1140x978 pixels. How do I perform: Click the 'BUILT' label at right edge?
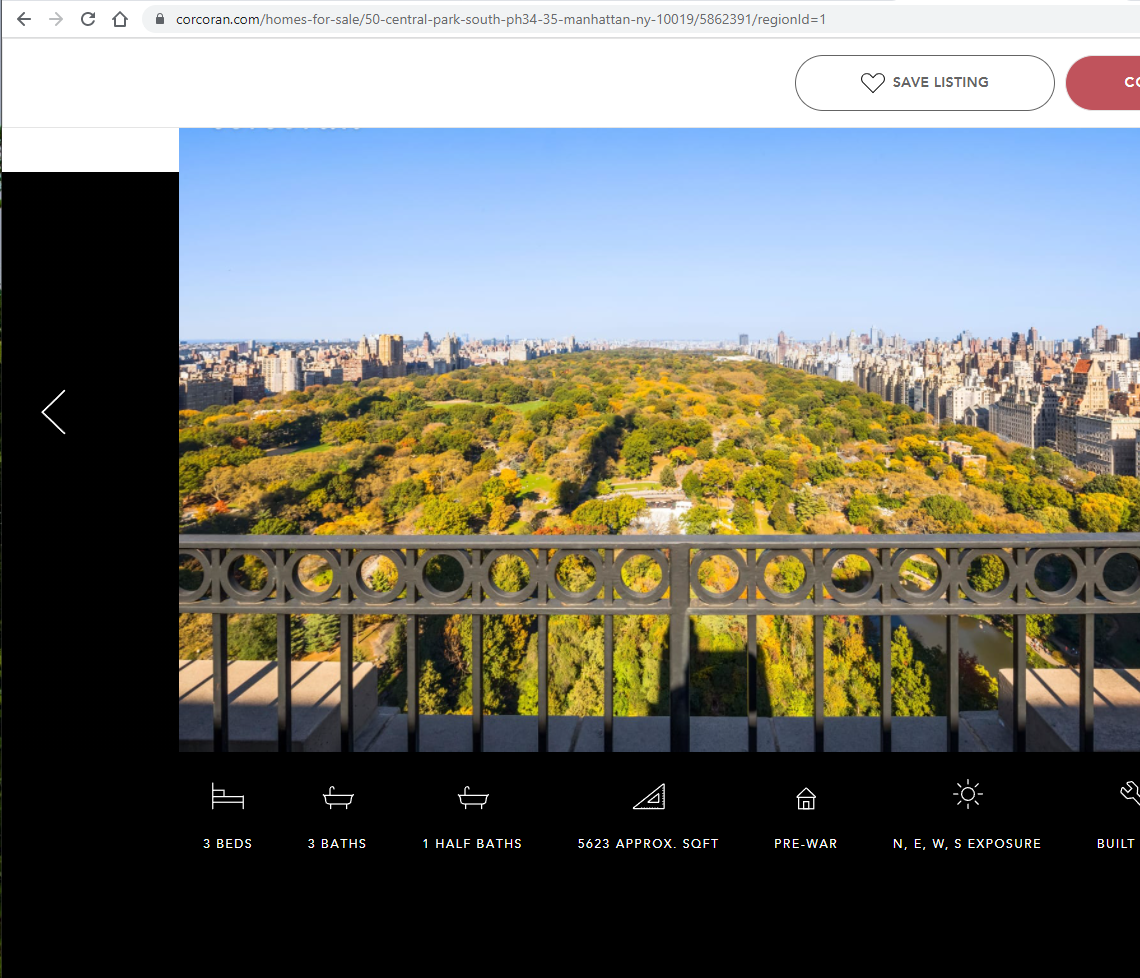(1117, 843)
